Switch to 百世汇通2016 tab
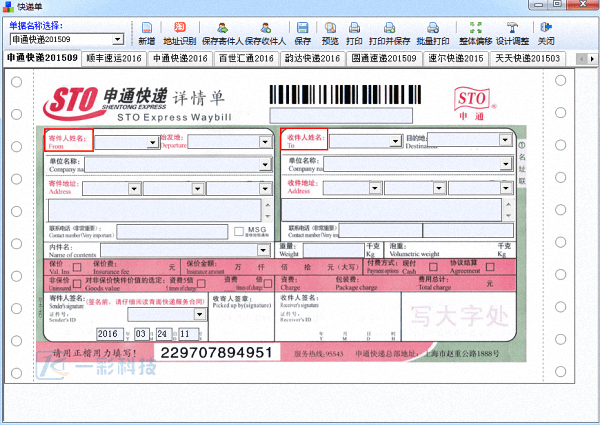 (246, 59)
